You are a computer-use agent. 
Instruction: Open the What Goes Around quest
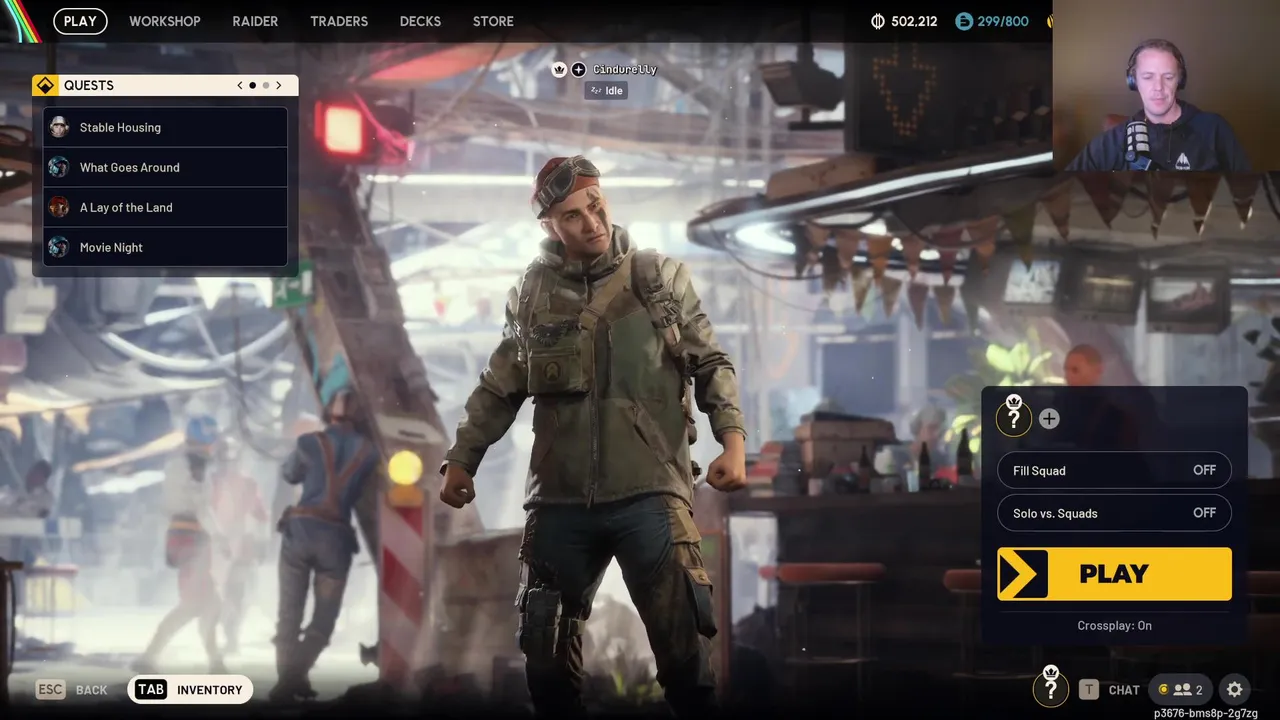[x=165, y=167]
